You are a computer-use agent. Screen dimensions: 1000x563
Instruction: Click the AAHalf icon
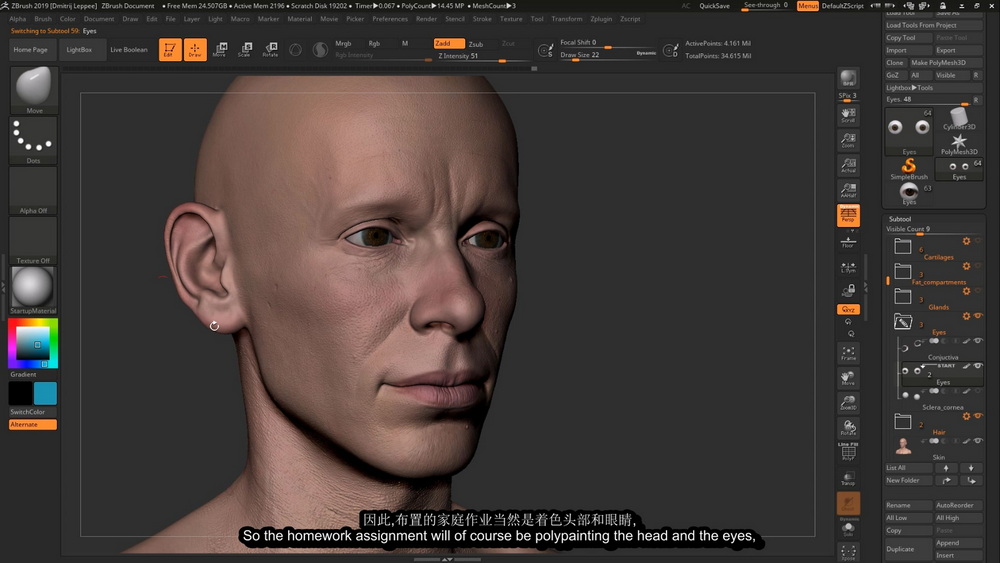848,190
